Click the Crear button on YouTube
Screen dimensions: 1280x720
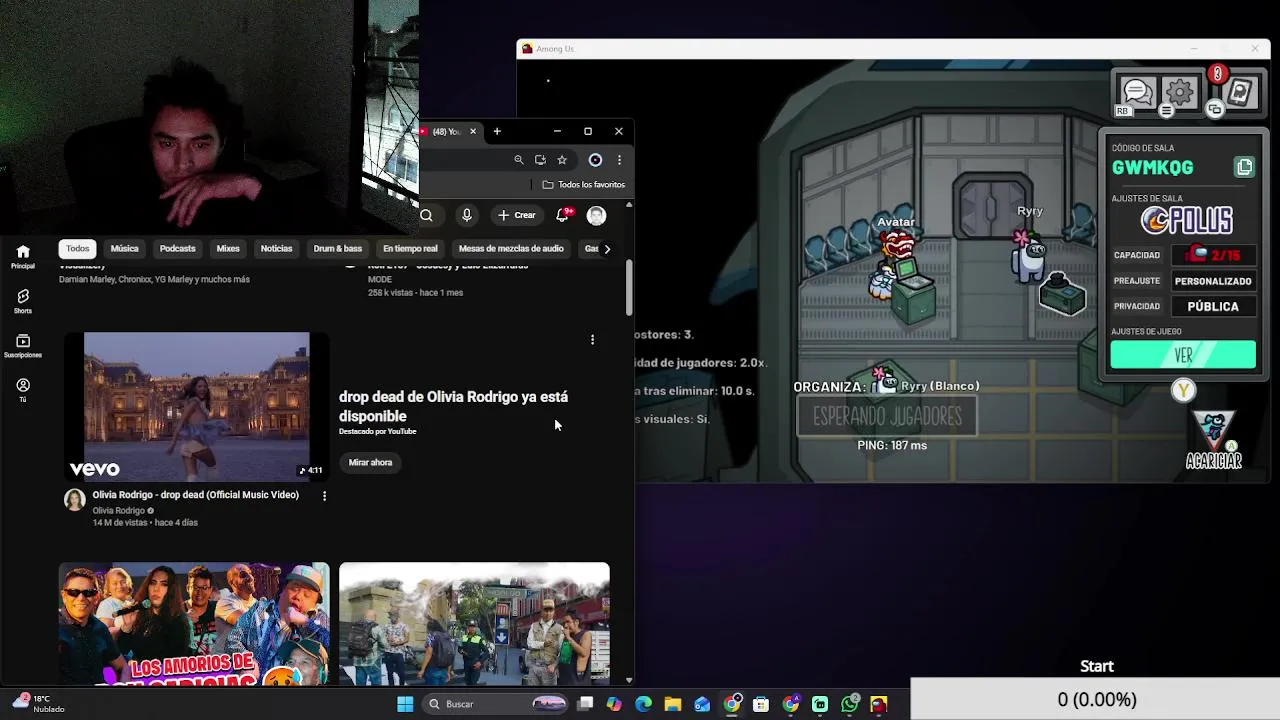(517, 215)
